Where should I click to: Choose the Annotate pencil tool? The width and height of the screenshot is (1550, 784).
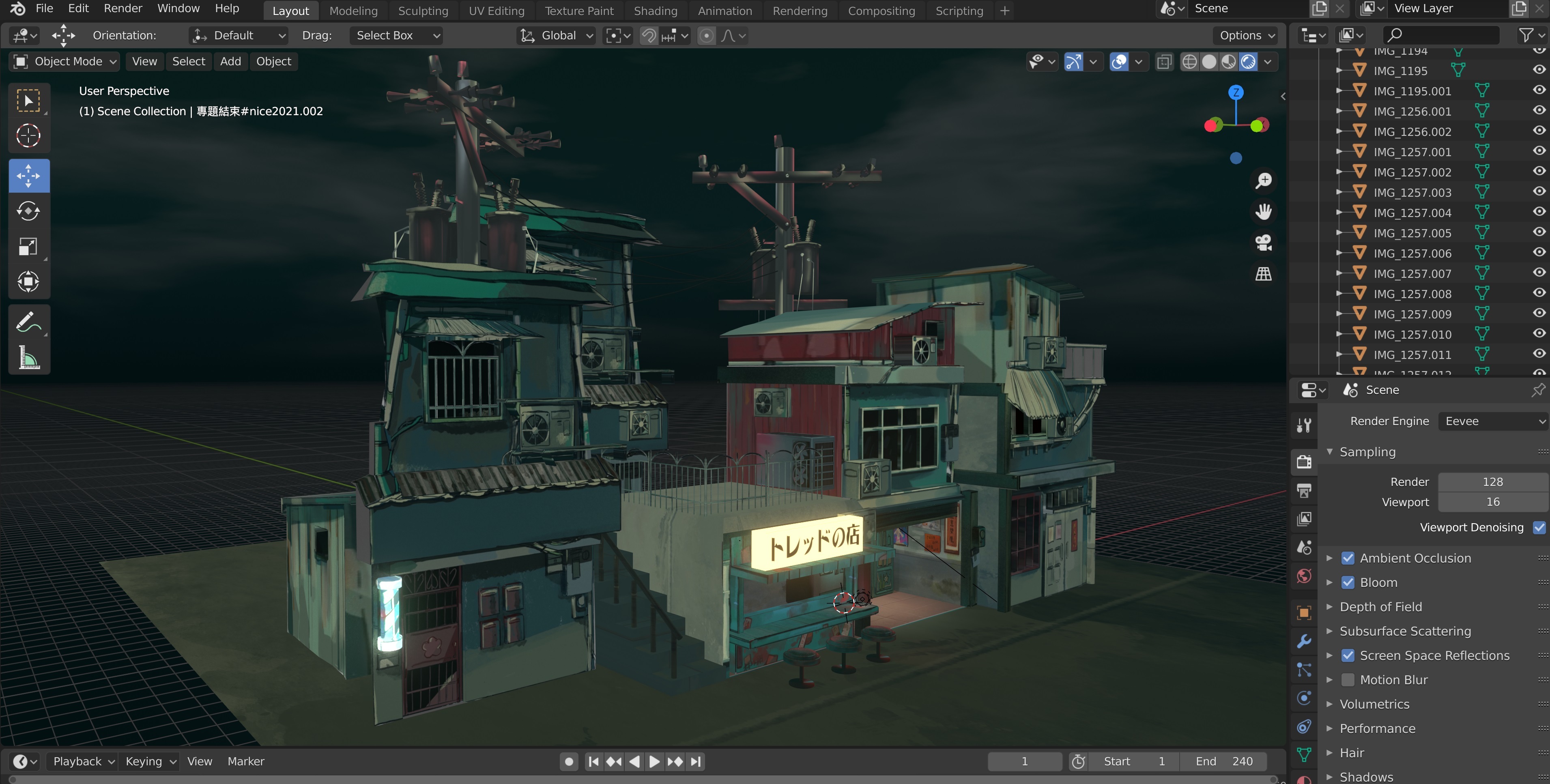(28, 322)
